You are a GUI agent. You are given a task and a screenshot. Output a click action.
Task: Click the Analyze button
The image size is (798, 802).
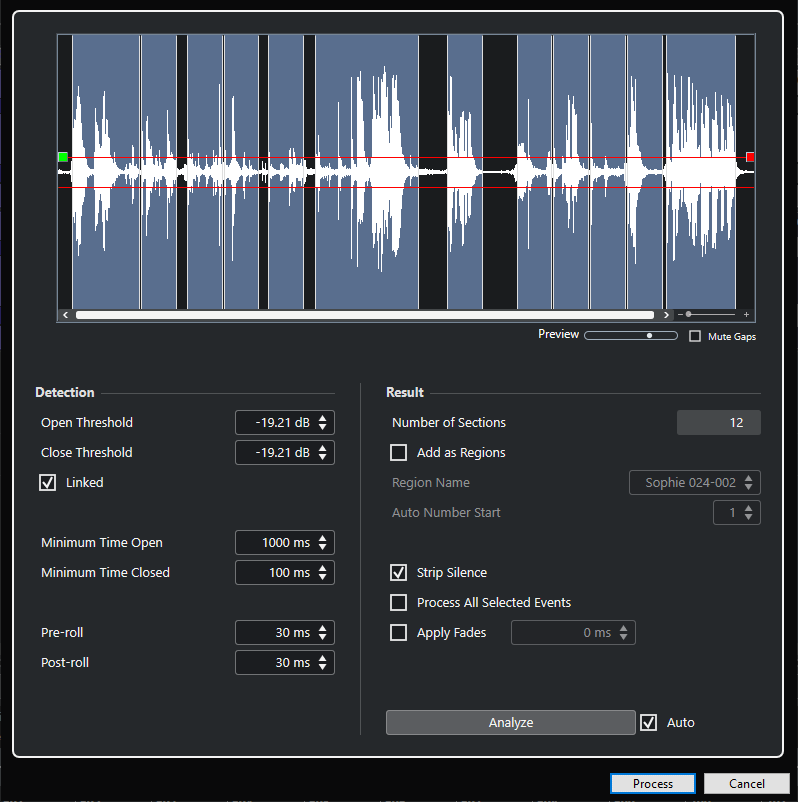(511, 722)
